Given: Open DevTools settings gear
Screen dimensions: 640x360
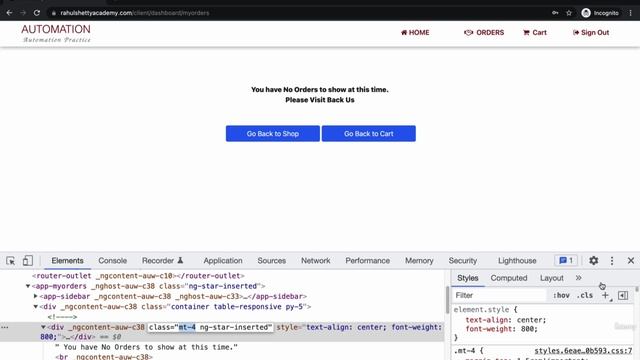Looking at the screenshot, I should (593, 260).
